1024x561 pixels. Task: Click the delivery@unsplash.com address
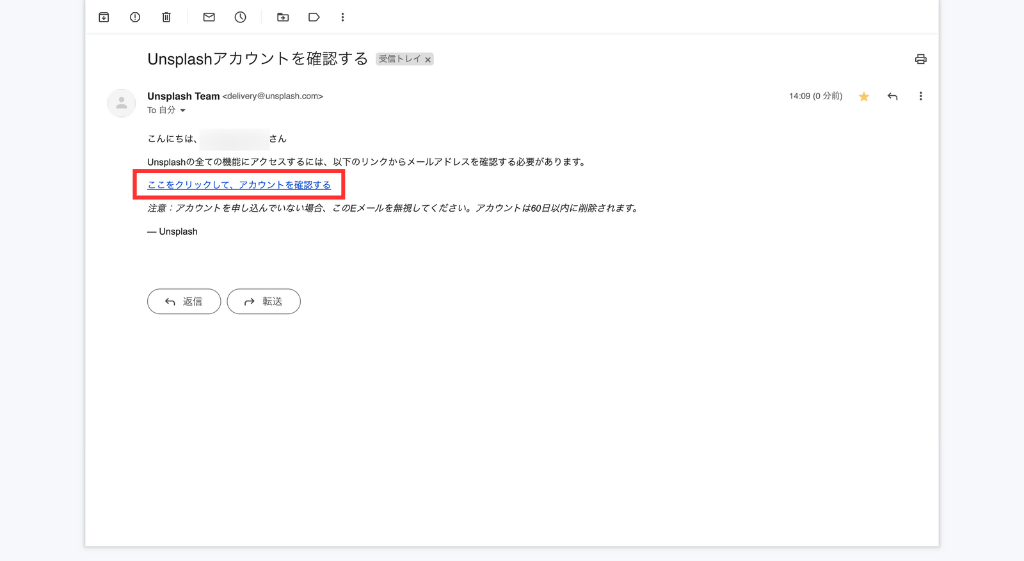273,96
